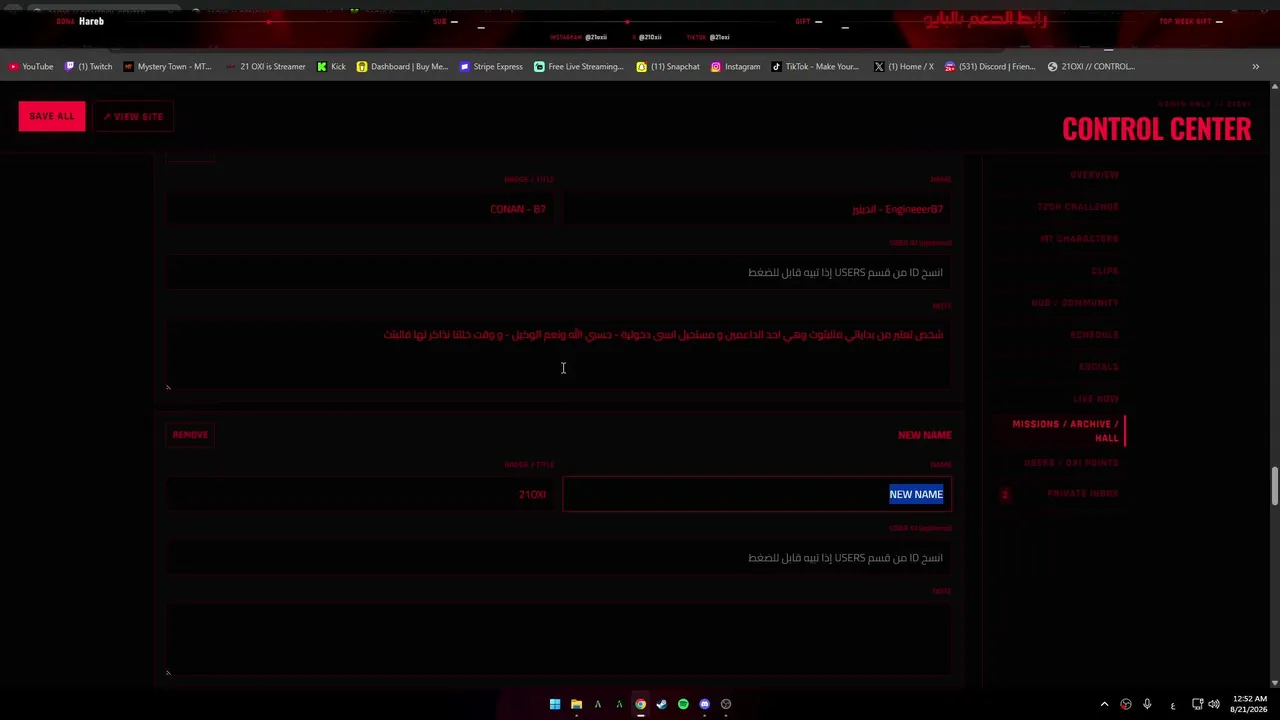Click the NEW NAME entry's USER ID field
1280x720 pixels.
click(559, 558)
